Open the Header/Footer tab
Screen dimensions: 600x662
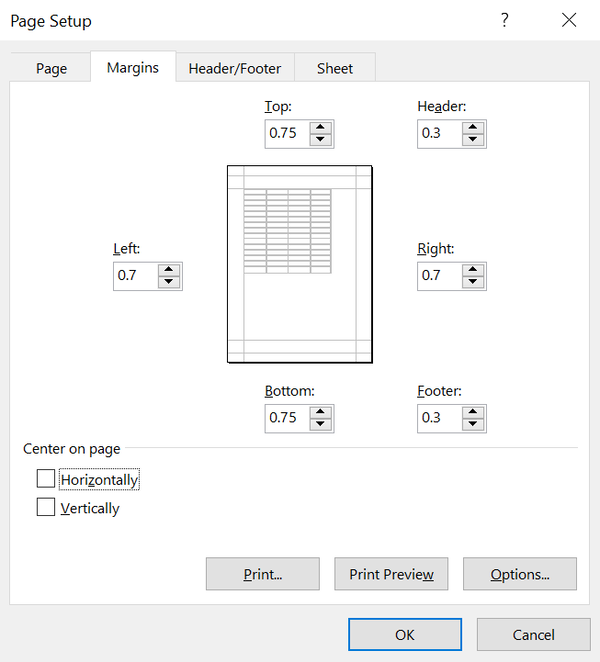[x=235, y=68]
